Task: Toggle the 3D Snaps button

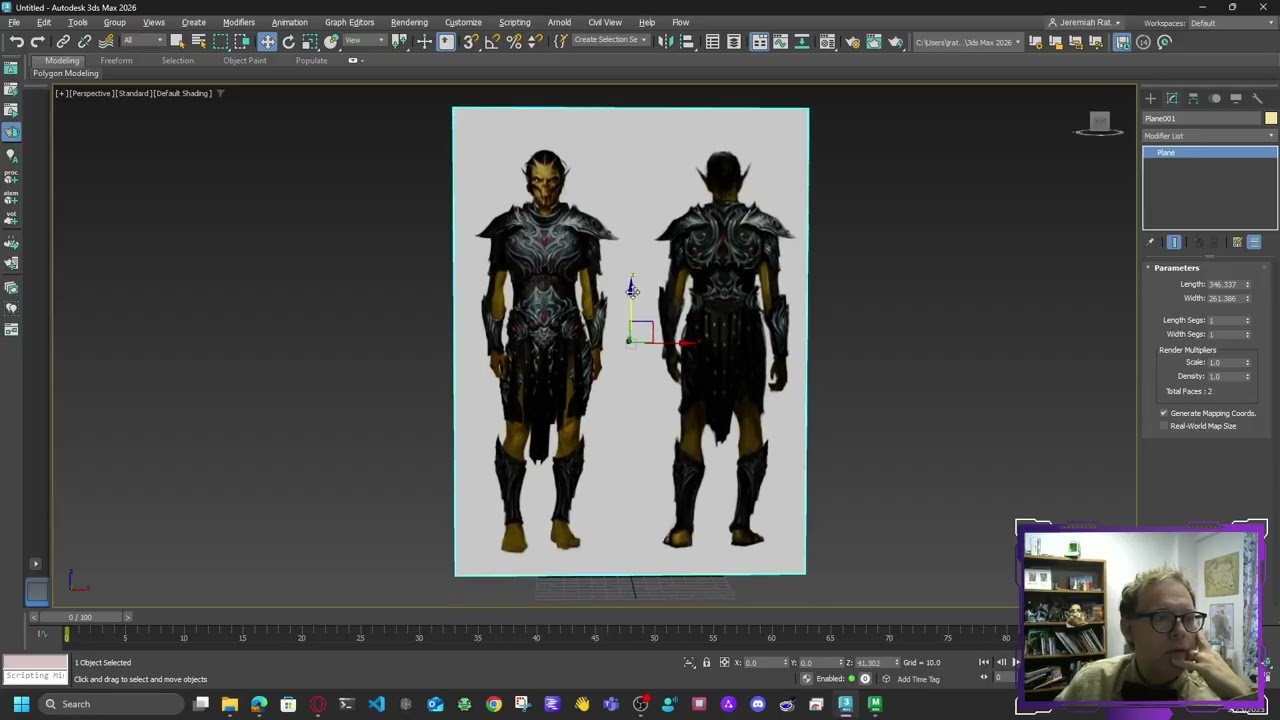Action: tap(471, 41)
